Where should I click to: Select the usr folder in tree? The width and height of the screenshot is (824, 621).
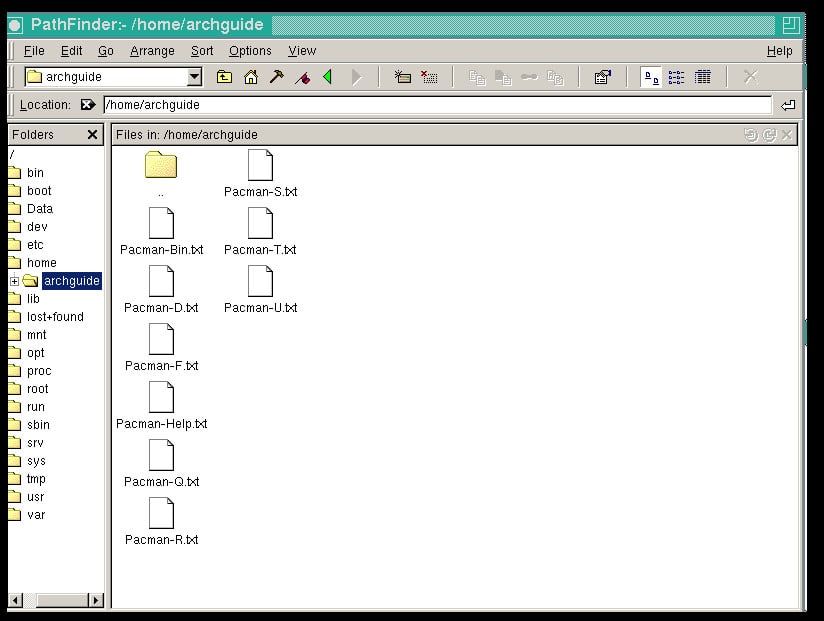27,497
